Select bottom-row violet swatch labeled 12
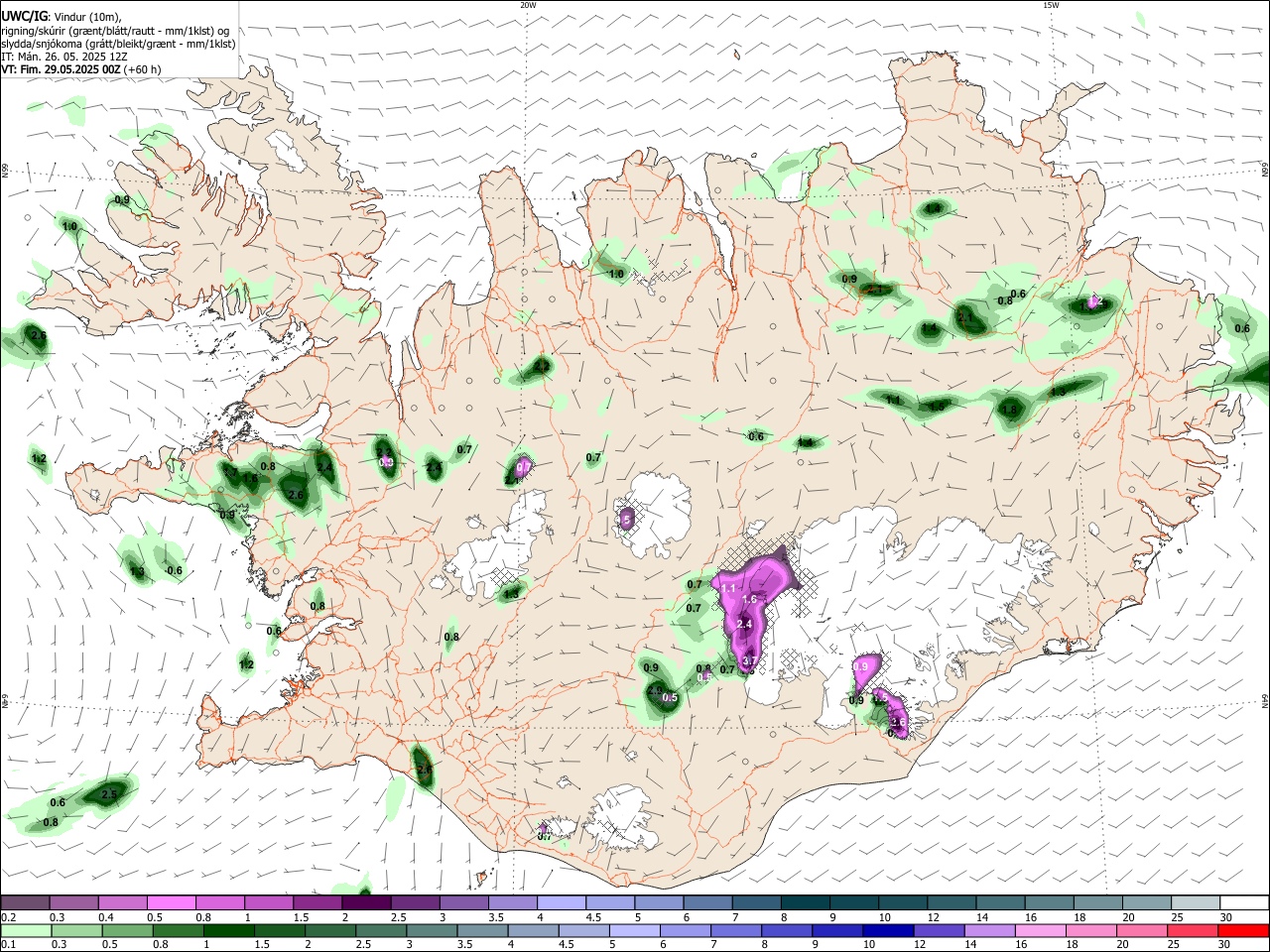The image size is (1270, 952). 940,931
